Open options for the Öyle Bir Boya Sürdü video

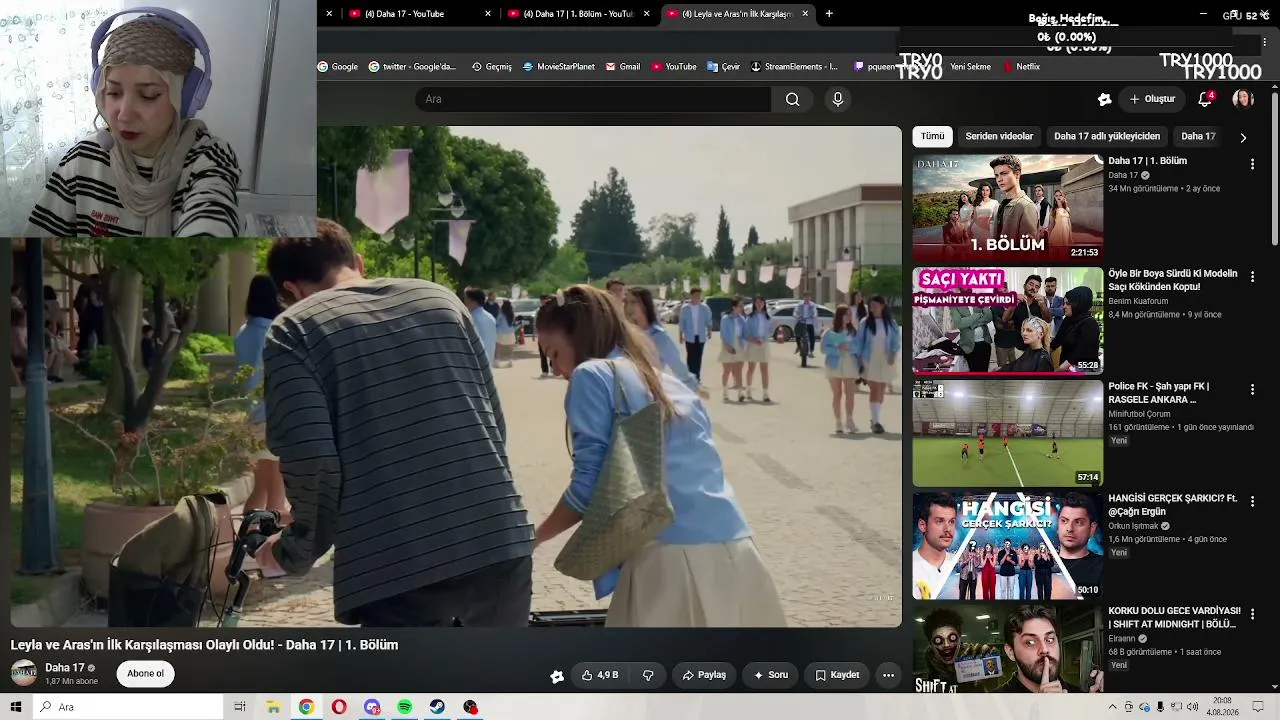pos(1252,276)
